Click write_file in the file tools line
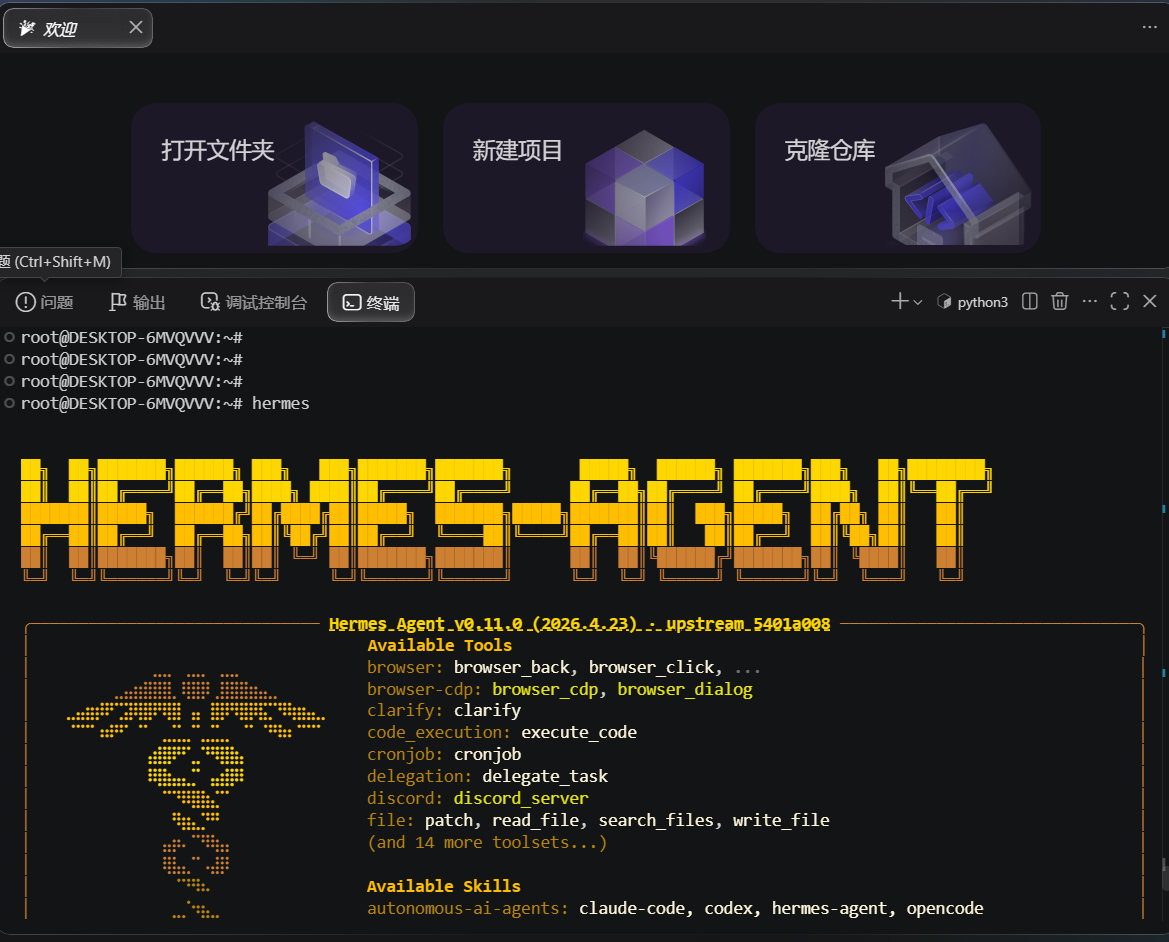Viewport: 1169px width, 942px height. point(781,821)
